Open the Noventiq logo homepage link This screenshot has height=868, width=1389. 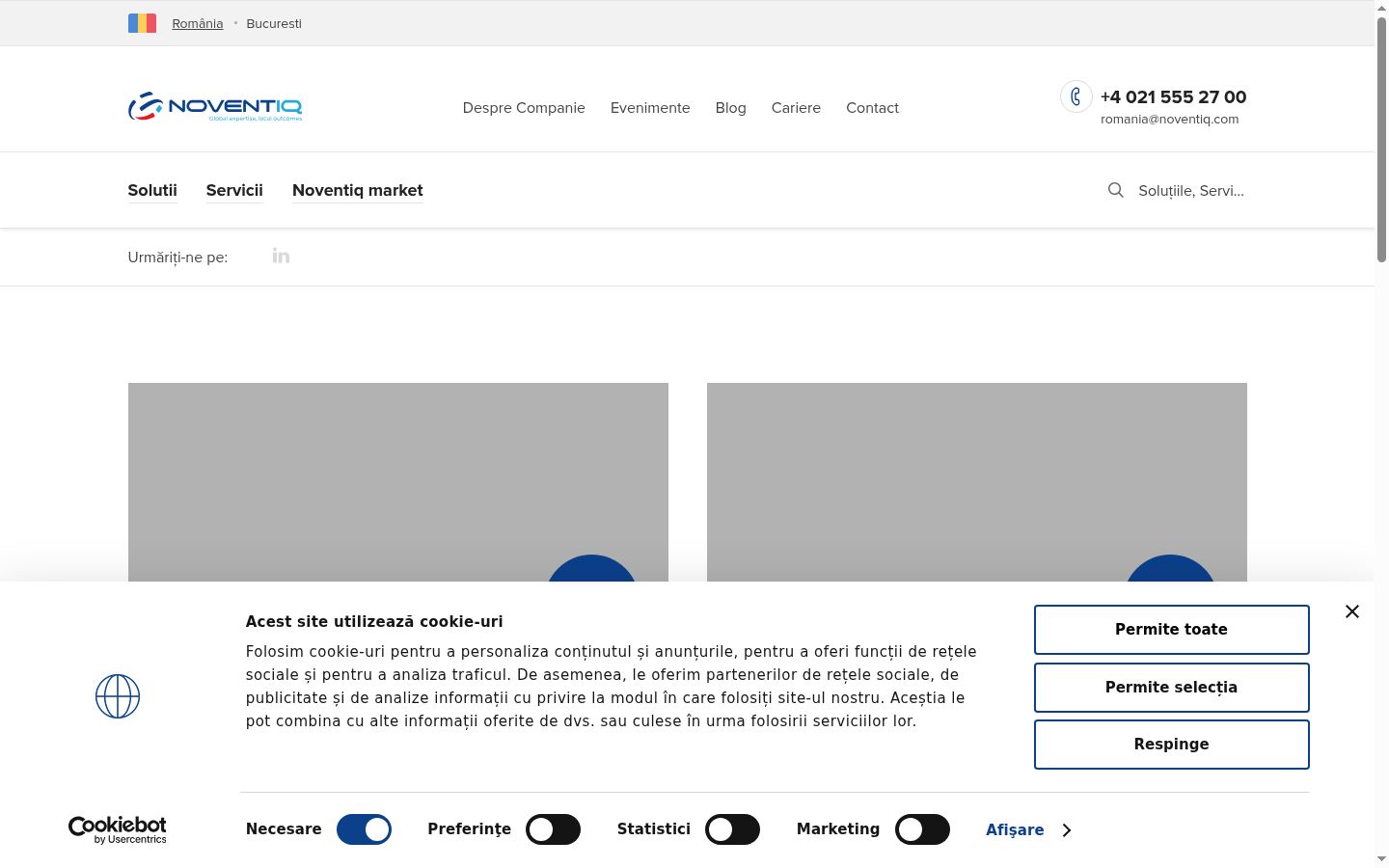tap(215, 106)
